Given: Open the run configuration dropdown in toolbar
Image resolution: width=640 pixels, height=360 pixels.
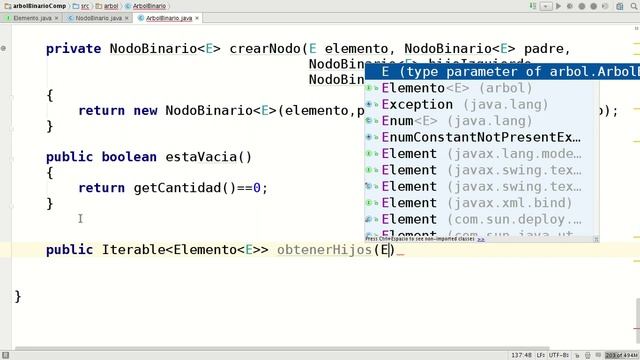Looking at the screenshot, I should click(x=546, y=6).
